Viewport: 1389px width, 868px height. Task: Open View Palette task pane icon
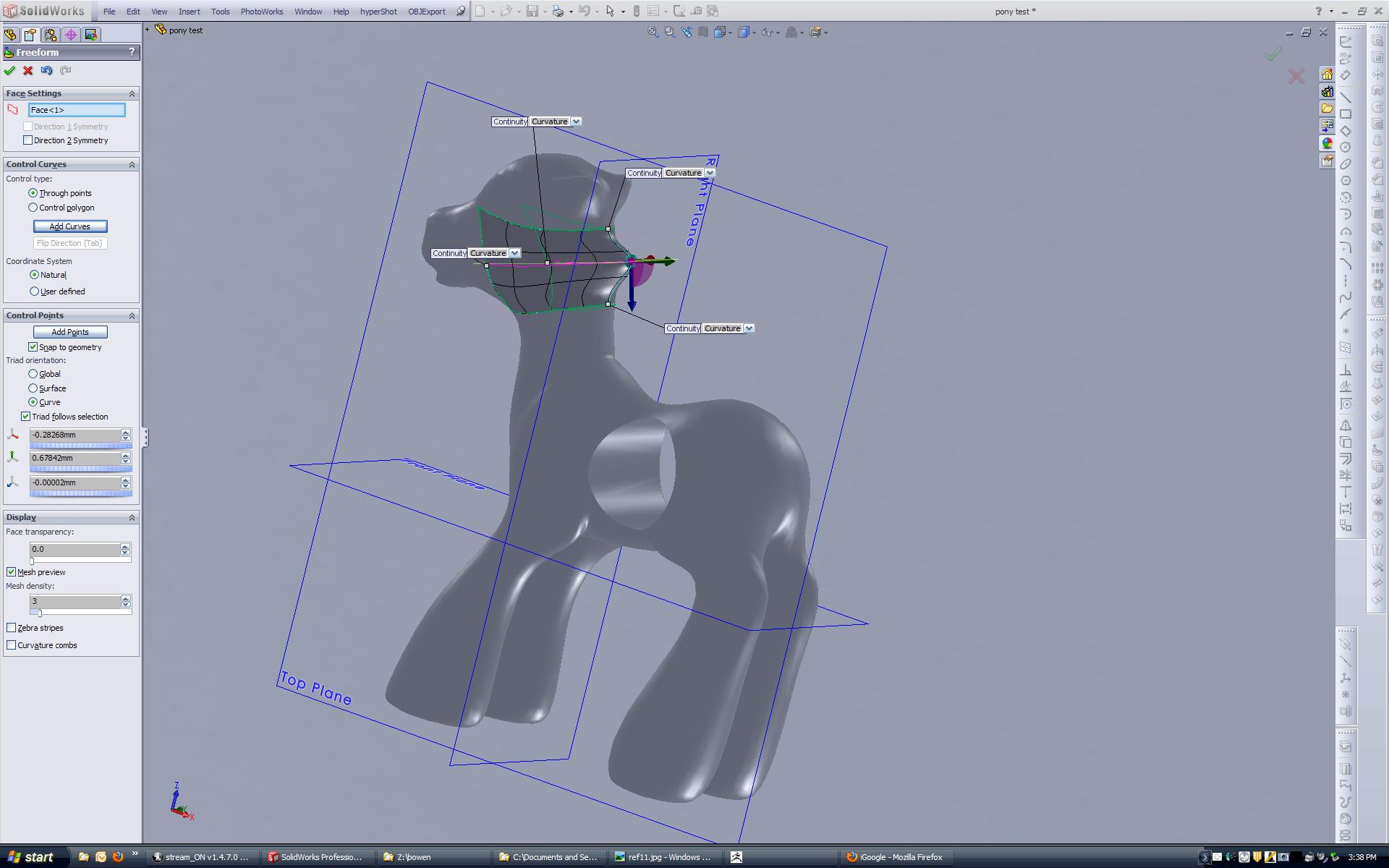(1327, 126)
